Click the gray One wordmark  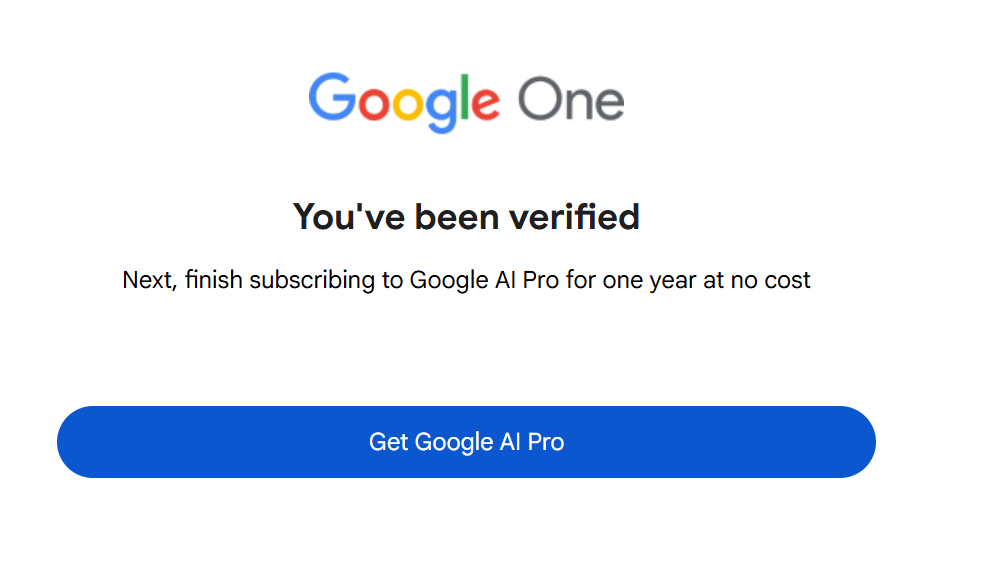click(x=571, y=100)
